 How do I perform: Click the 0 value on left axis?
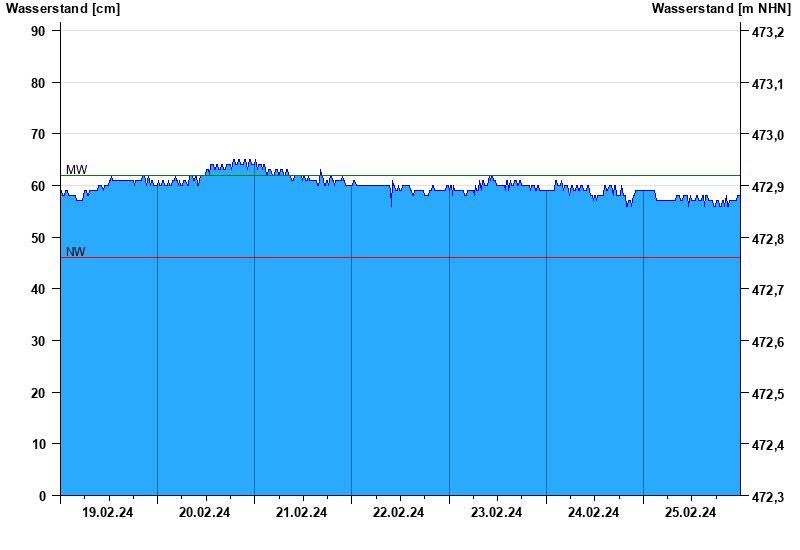[42, 496]
